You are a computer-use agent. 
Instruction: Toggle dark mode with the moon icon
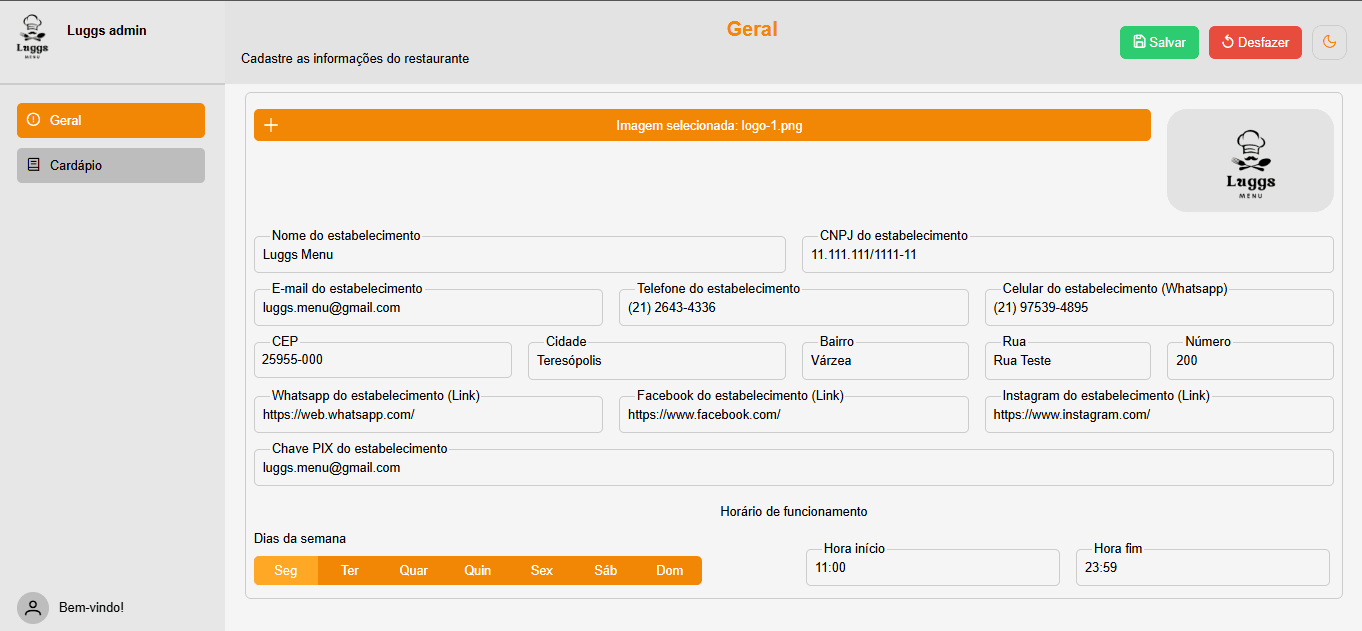(x=1329, y=42)
